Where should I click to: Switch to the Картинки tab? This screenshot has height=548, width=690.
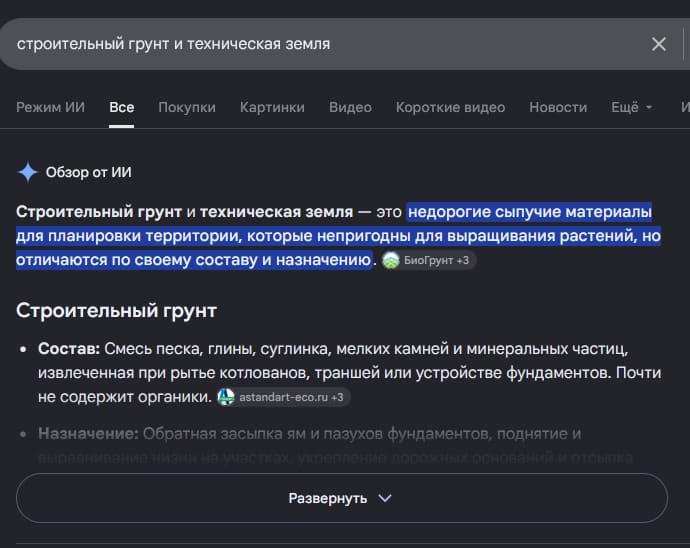(272, 107)
